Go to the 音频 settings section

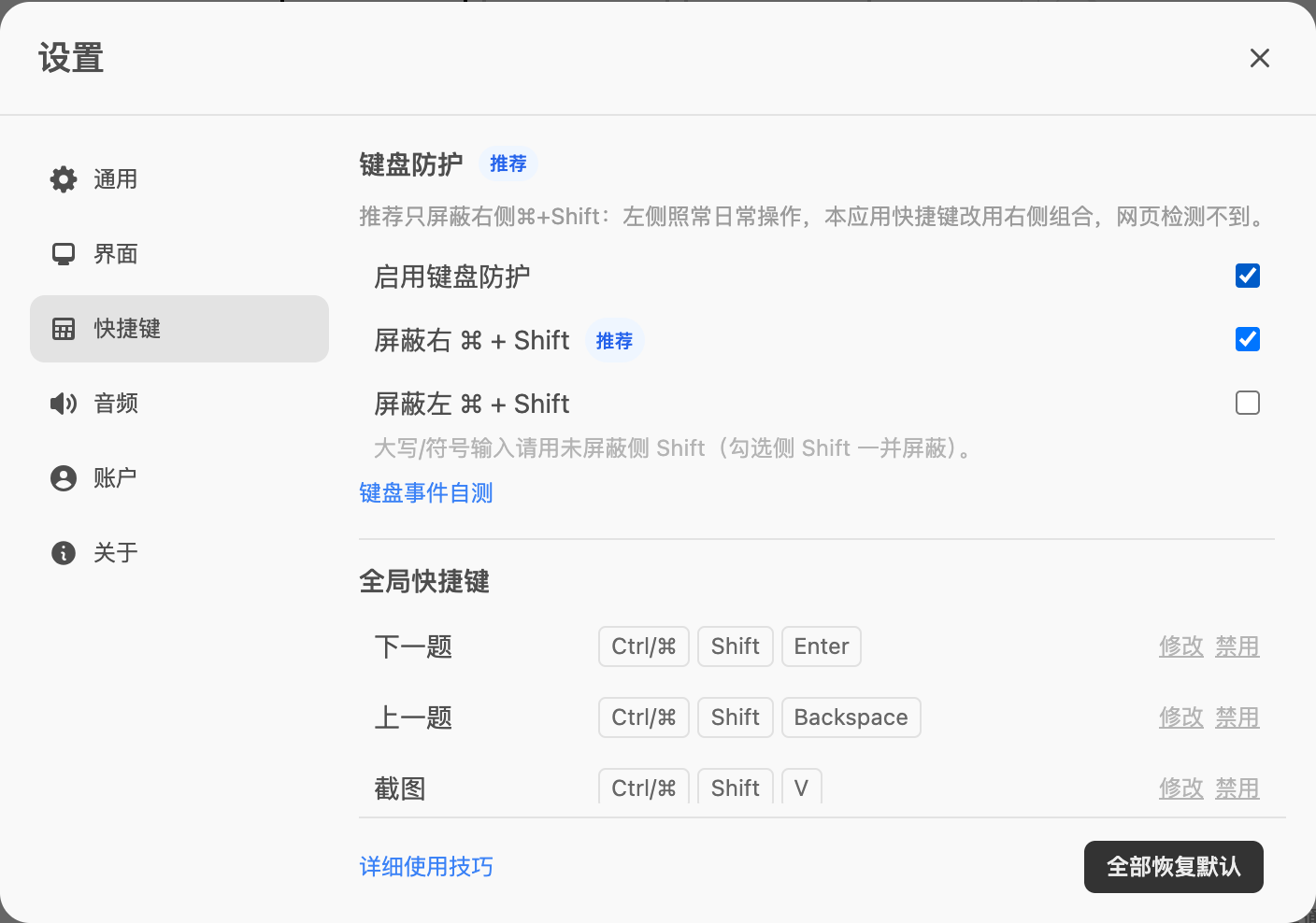(179, 404)
